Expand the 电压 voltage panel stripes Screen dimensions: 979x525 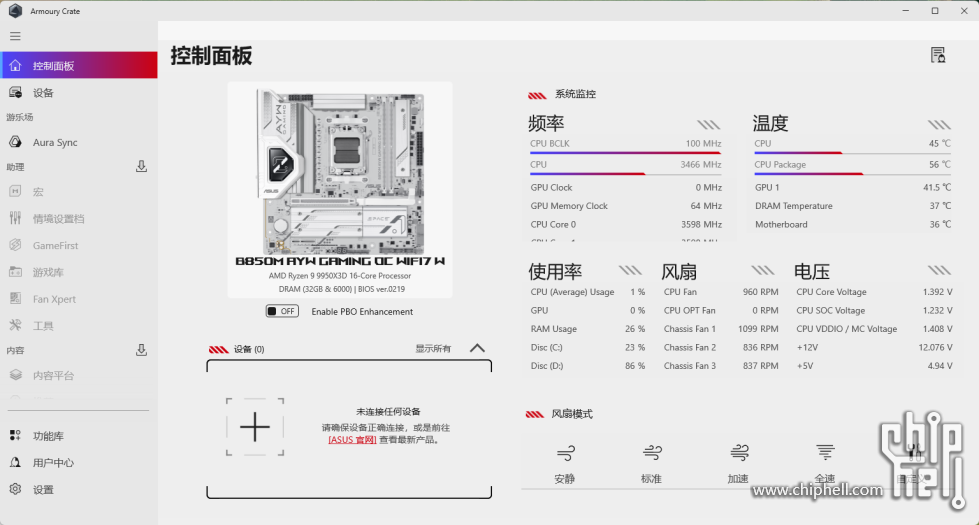[x=939, y=270]
